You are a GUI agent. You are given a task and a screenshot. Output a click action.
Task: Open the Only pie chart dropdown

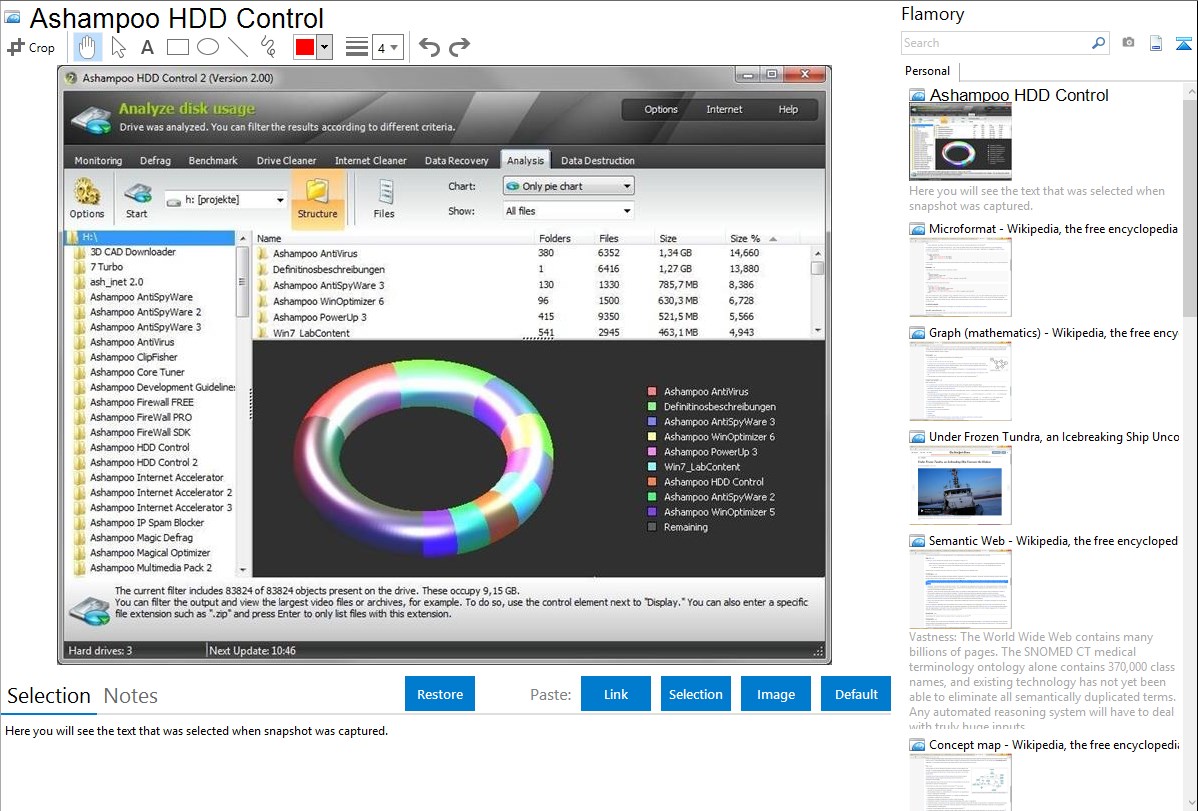point(568,186)
